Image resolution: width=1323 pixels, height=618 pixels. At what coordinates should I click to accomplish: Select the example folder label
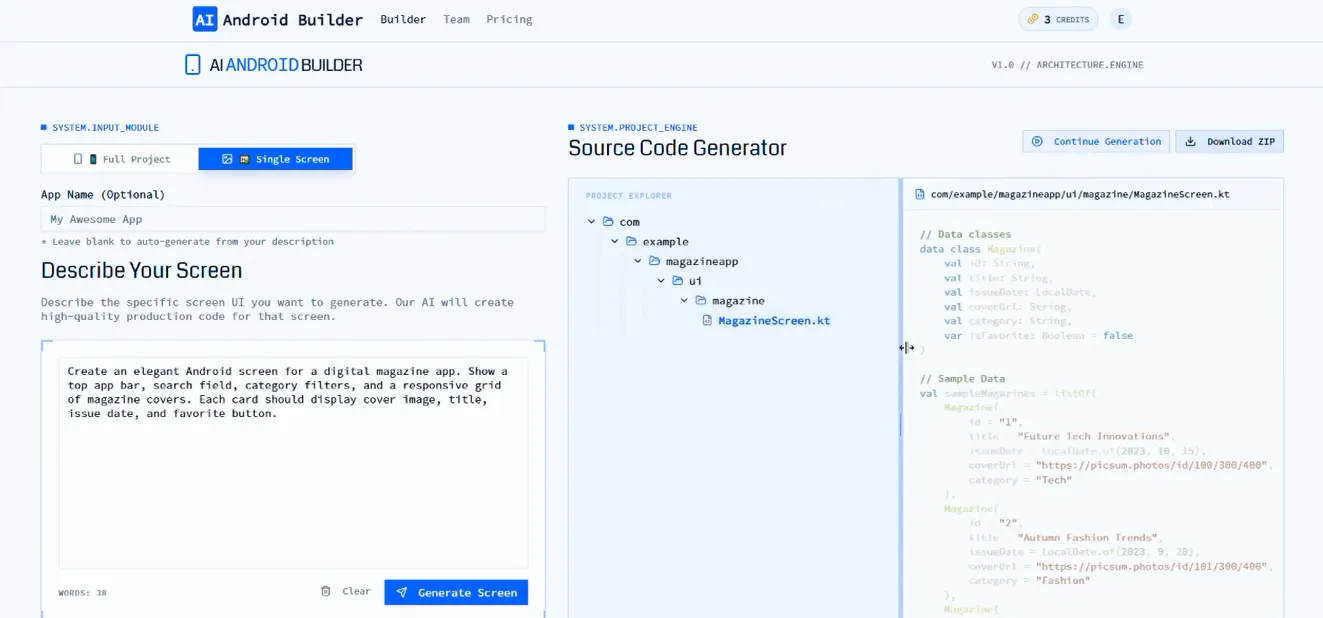click(665, 242)
